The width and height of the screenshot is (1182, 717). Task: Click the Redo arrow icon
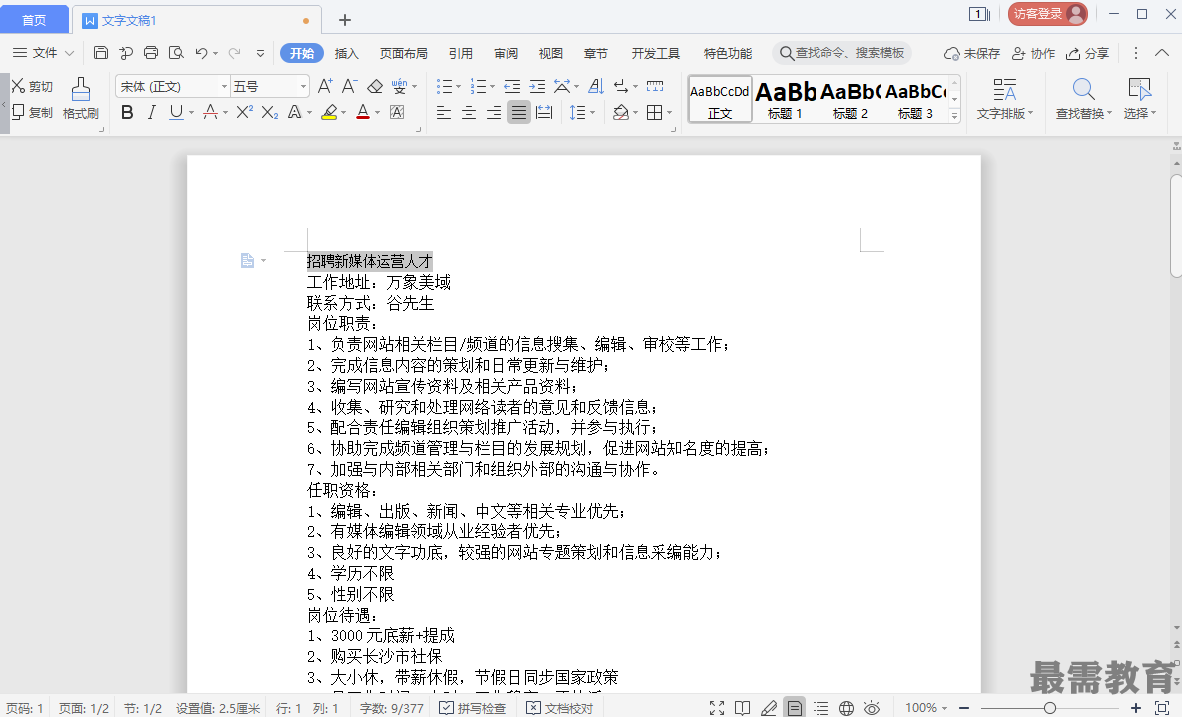click(234, 53)
